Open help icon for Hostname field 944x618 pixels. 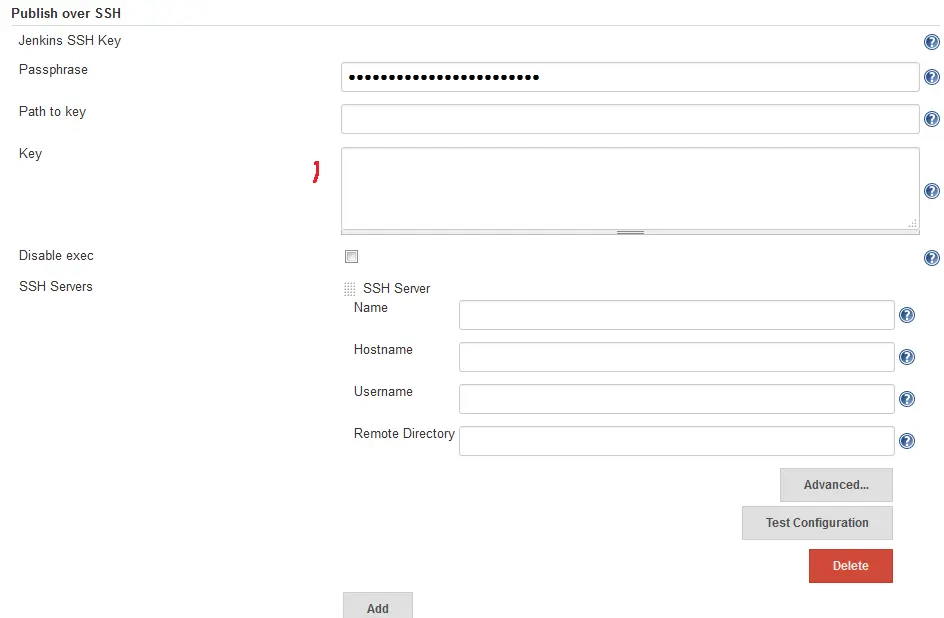pos(907,357)
